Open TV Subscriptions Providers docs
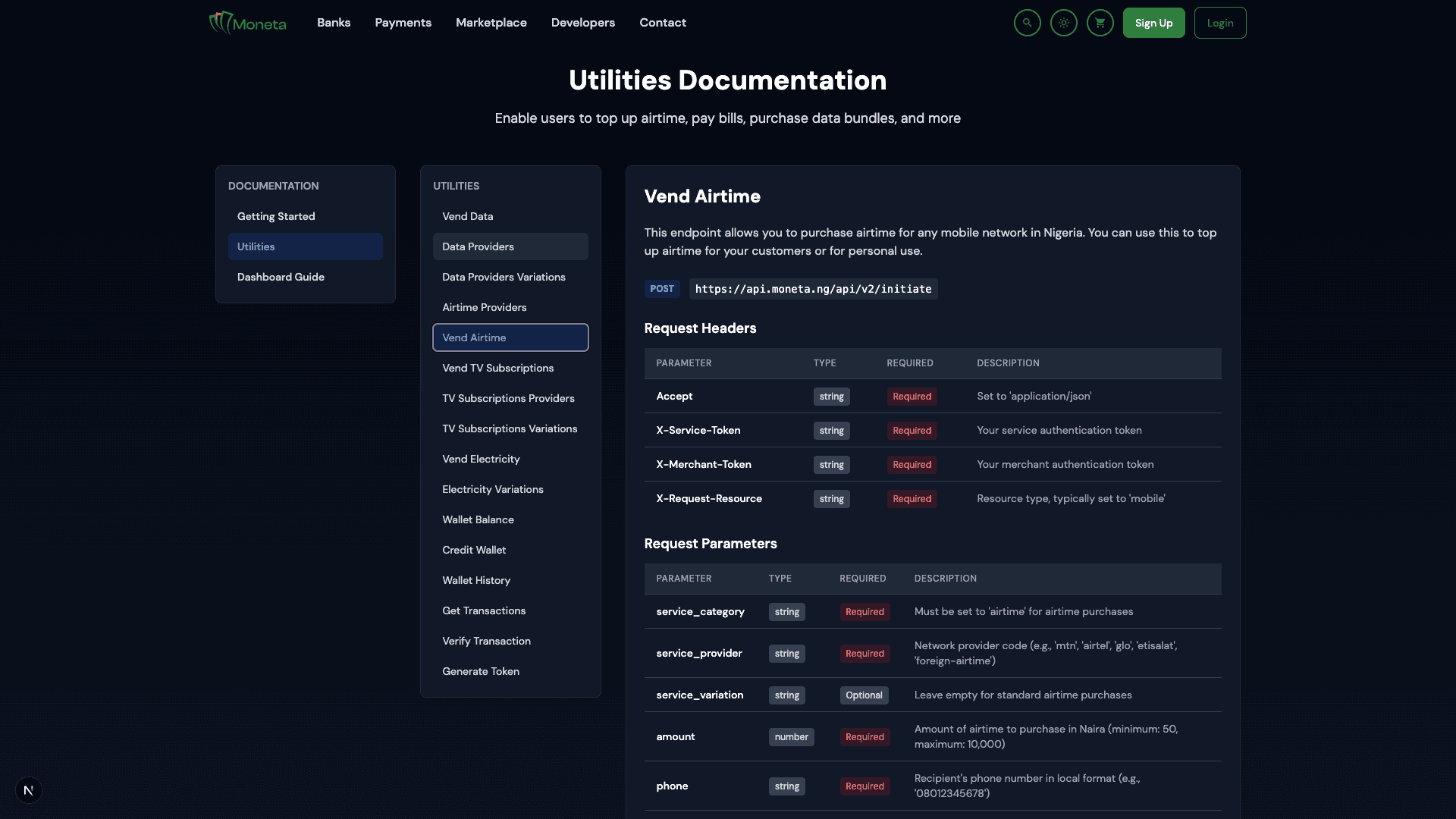1456x819 pixels. [510, 398]
